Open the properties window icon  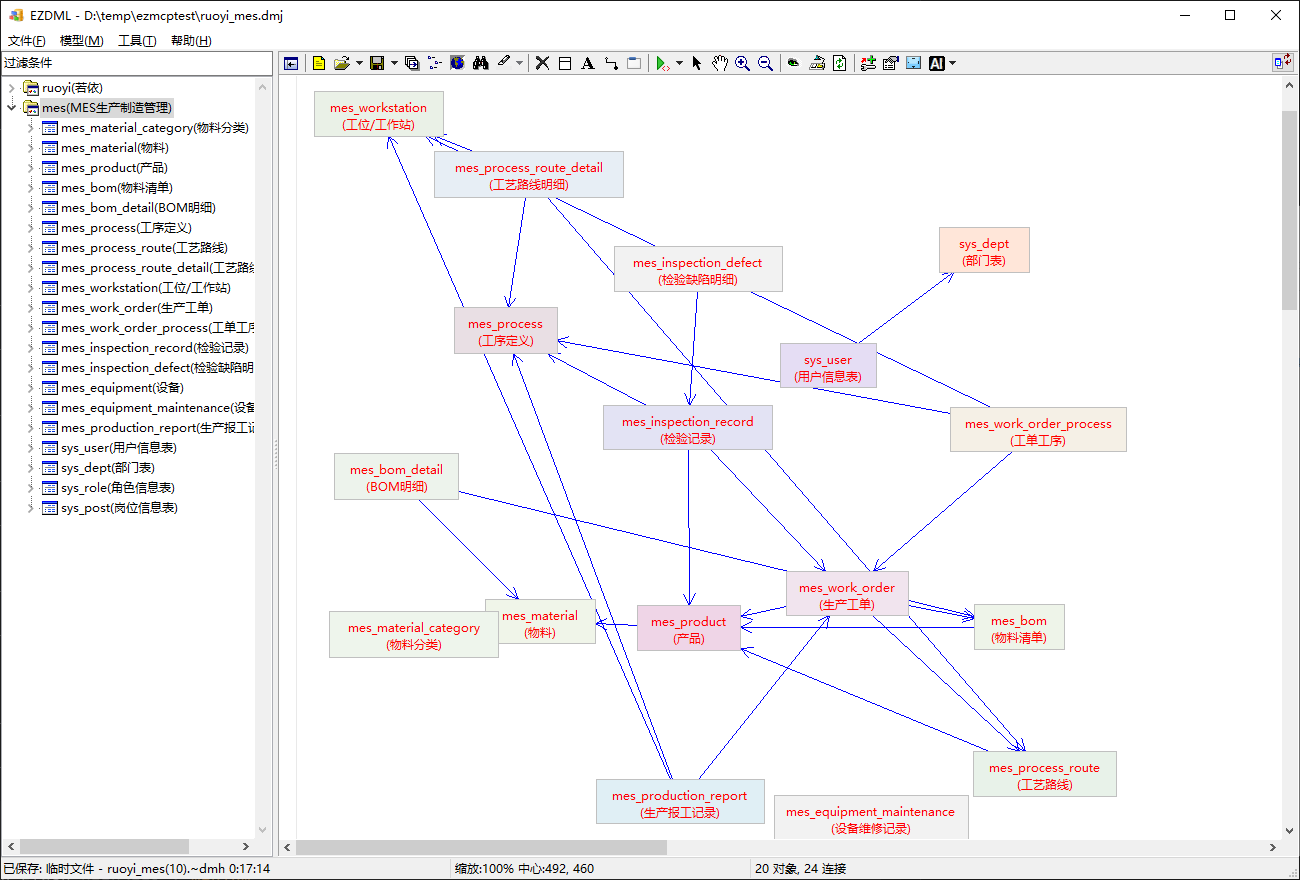click(x=891, y=63)
